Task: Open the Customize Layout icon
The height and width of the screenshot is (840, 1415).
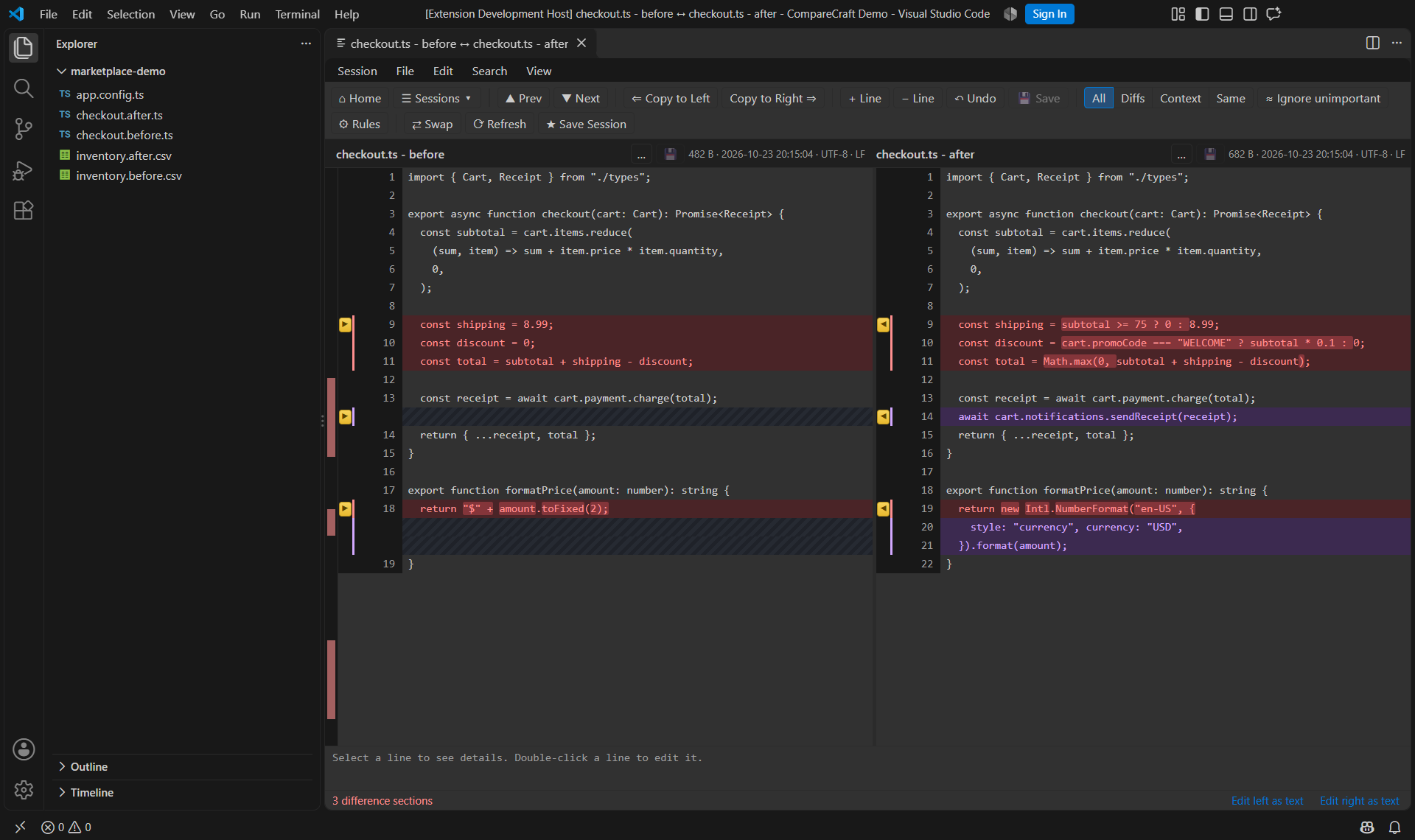Action: [1178, 14]
